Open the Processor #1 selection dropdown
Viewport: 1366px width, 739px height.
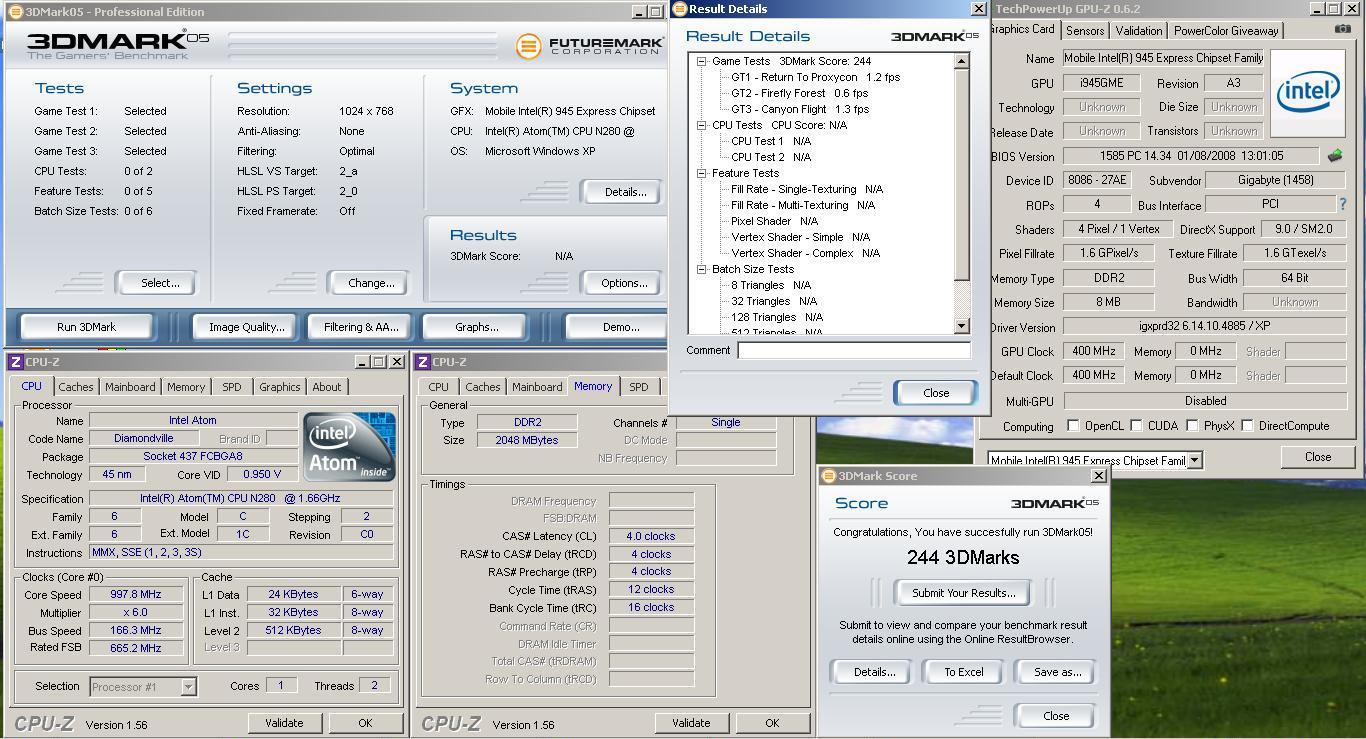click(x=188, y=687)
